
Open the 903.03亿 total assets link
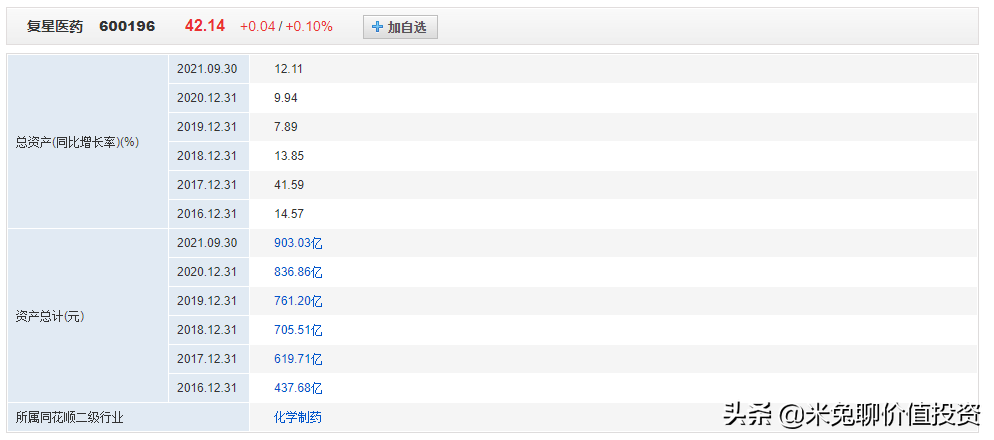click(298, 243)
